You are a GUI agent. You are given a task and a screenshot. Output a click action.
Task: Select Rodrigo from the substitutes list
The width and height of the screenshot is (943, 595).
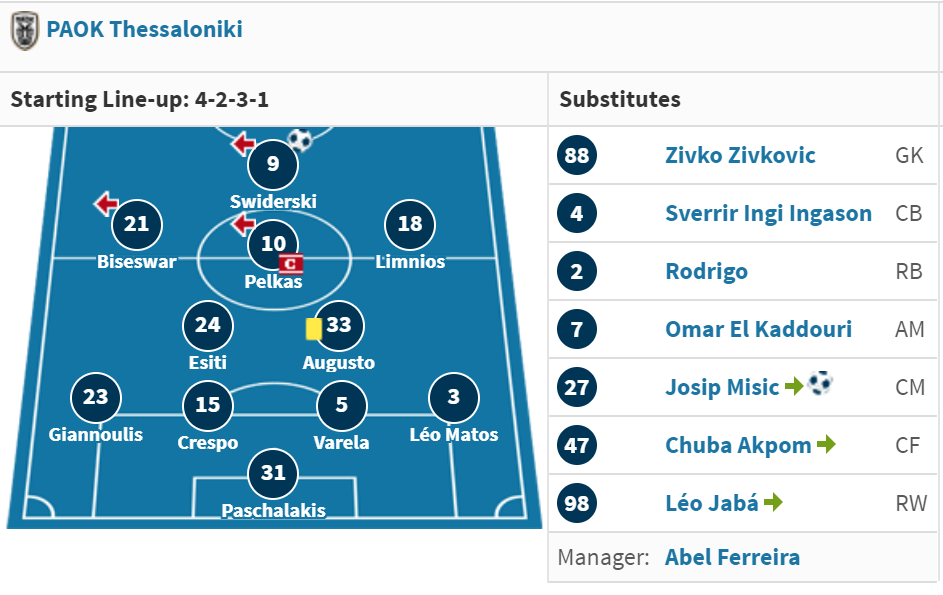click(x=706, y=271)
